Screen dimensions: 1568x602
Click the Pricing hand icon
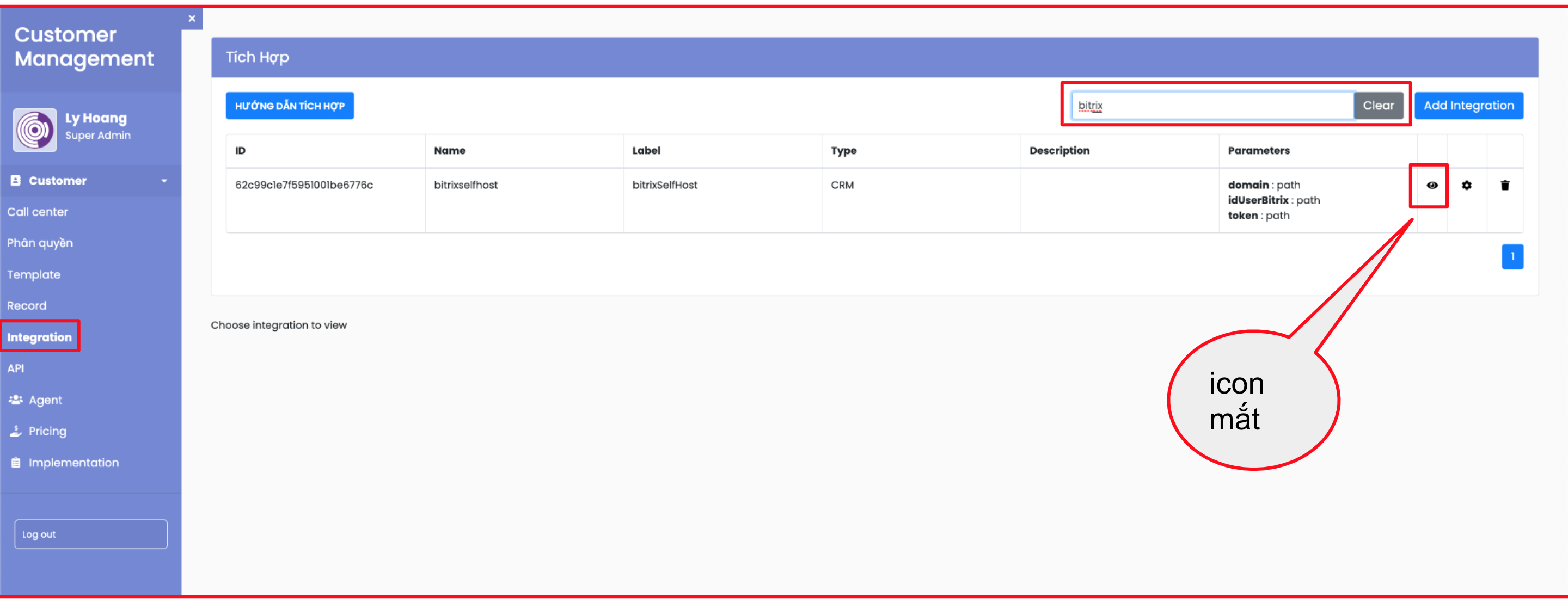16,431
